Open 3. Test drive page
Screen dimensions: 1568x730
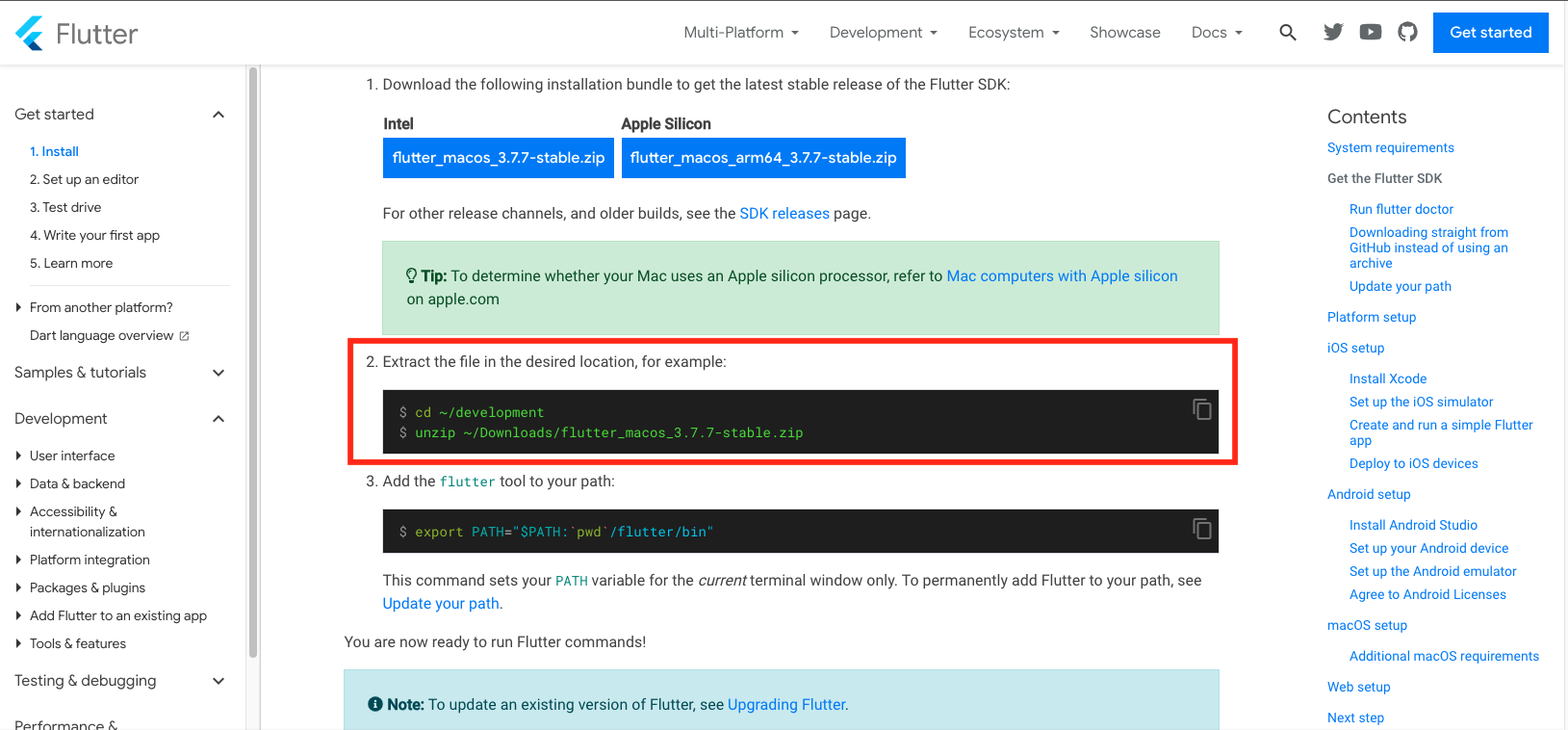[65, 207]
